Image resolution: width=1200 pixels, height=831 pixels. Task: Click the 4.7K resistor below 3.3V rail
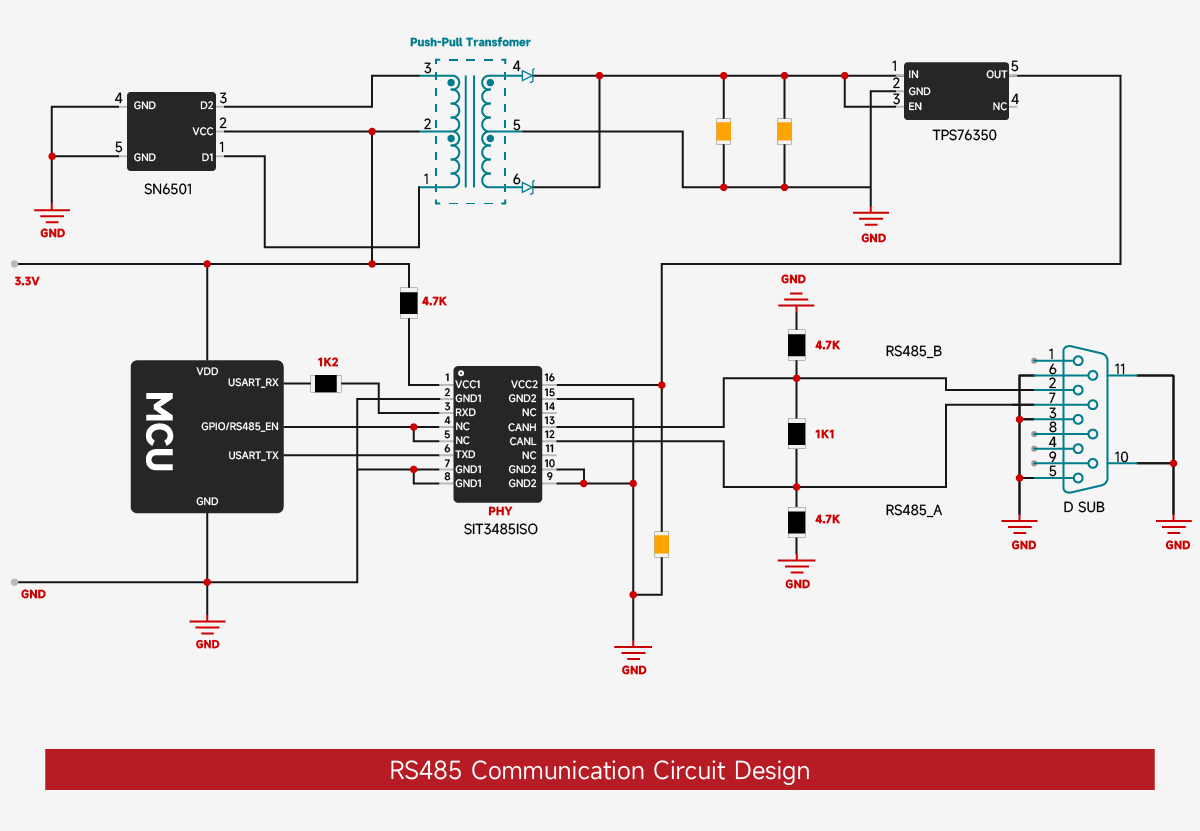[408, 302]
